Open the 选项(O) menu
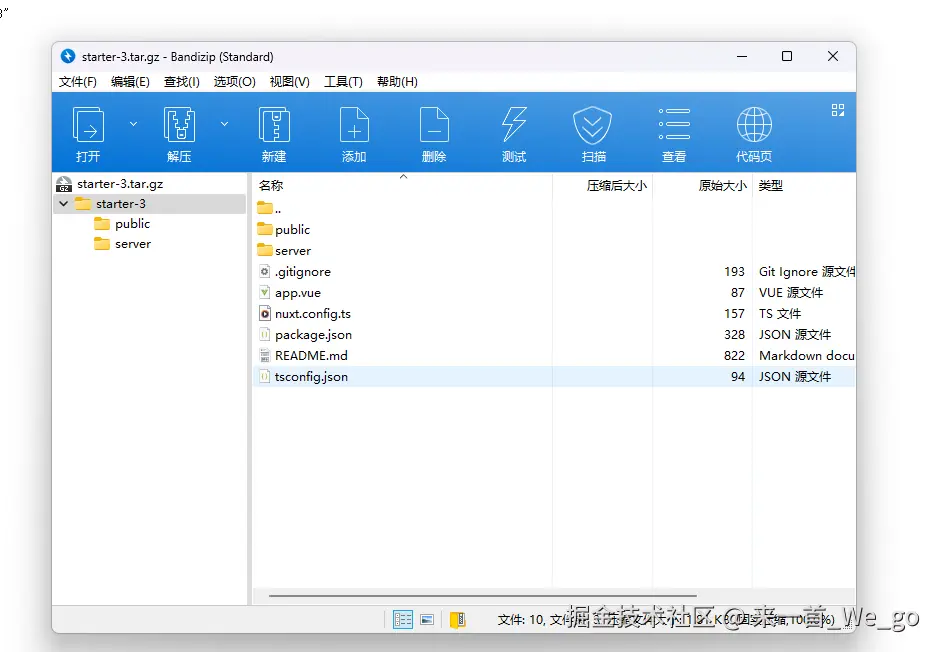 tap(234, 81)
